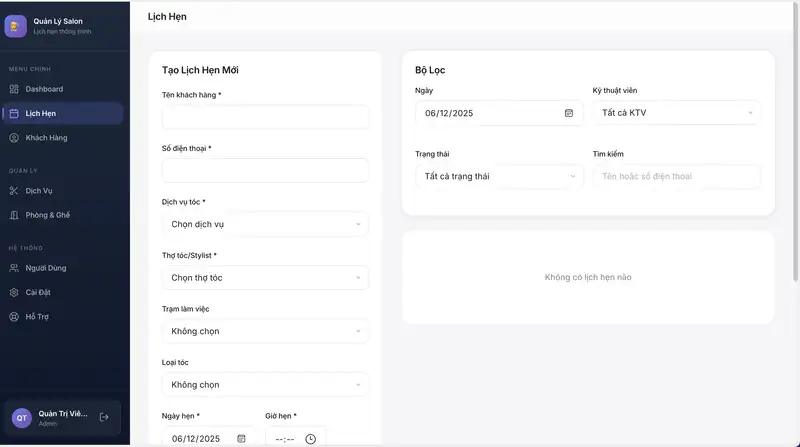800x447 pixels.
Task: Click the Dashboard grid icon
Action: (x=14, y=89)
